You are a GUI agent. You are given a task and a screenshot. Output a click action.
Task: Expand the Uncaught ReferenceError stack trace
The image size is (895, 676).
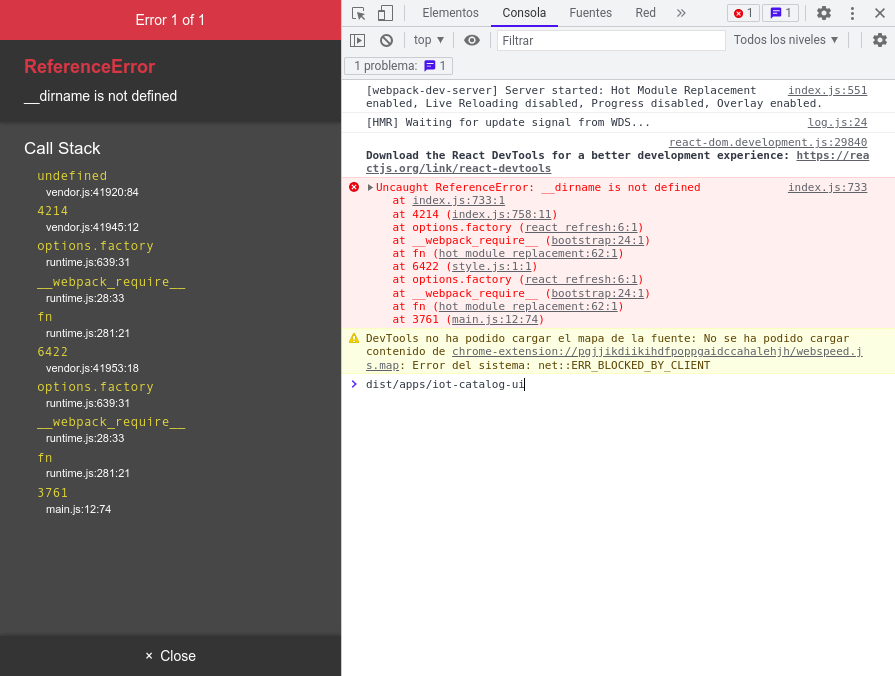tap(372, 187)
